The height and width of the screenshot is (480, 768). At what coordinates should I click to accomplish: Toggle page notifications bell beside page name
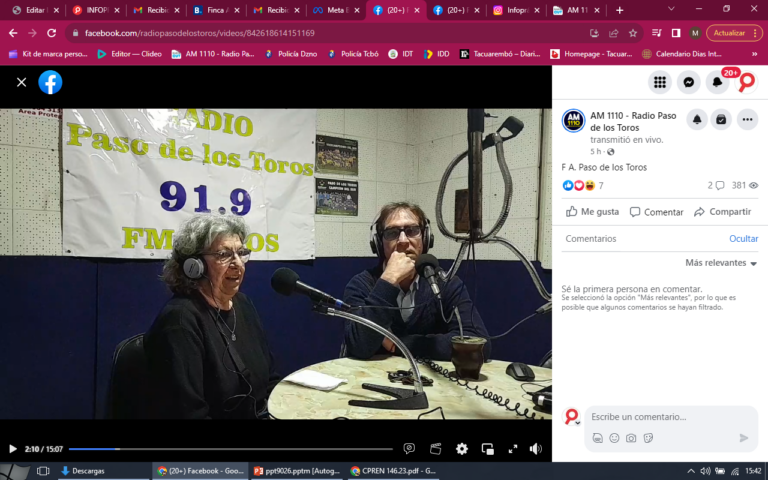coord(696,120)
